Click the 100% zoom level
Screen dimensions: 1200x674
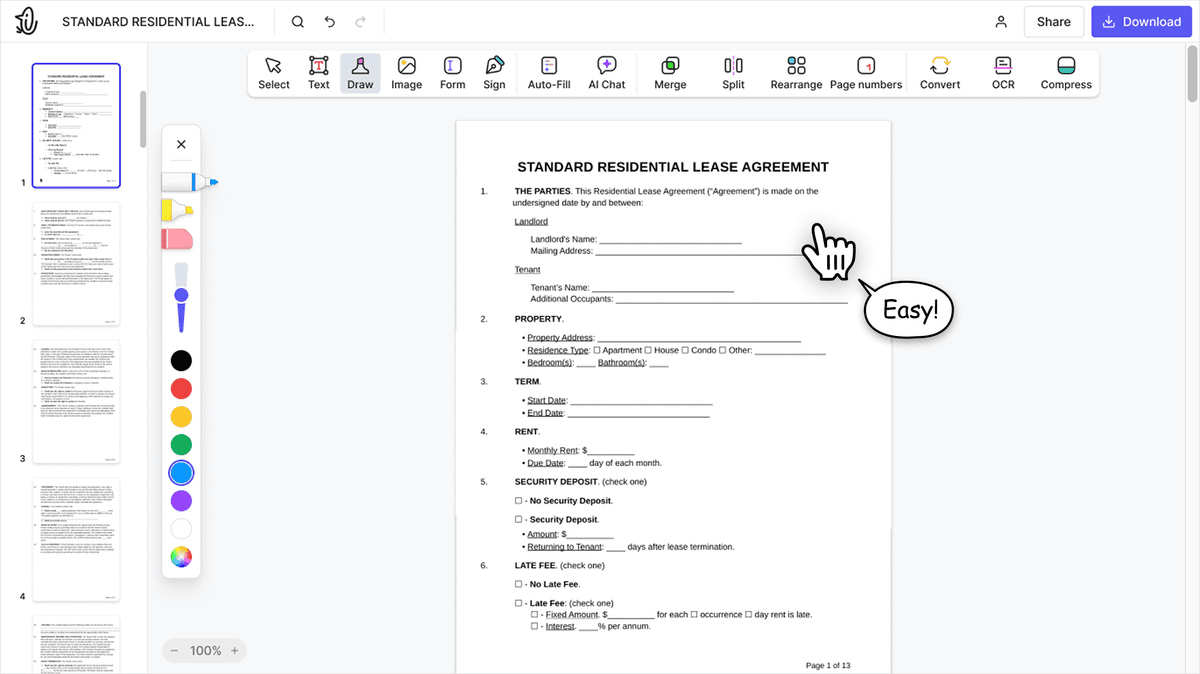click(205, 651)
